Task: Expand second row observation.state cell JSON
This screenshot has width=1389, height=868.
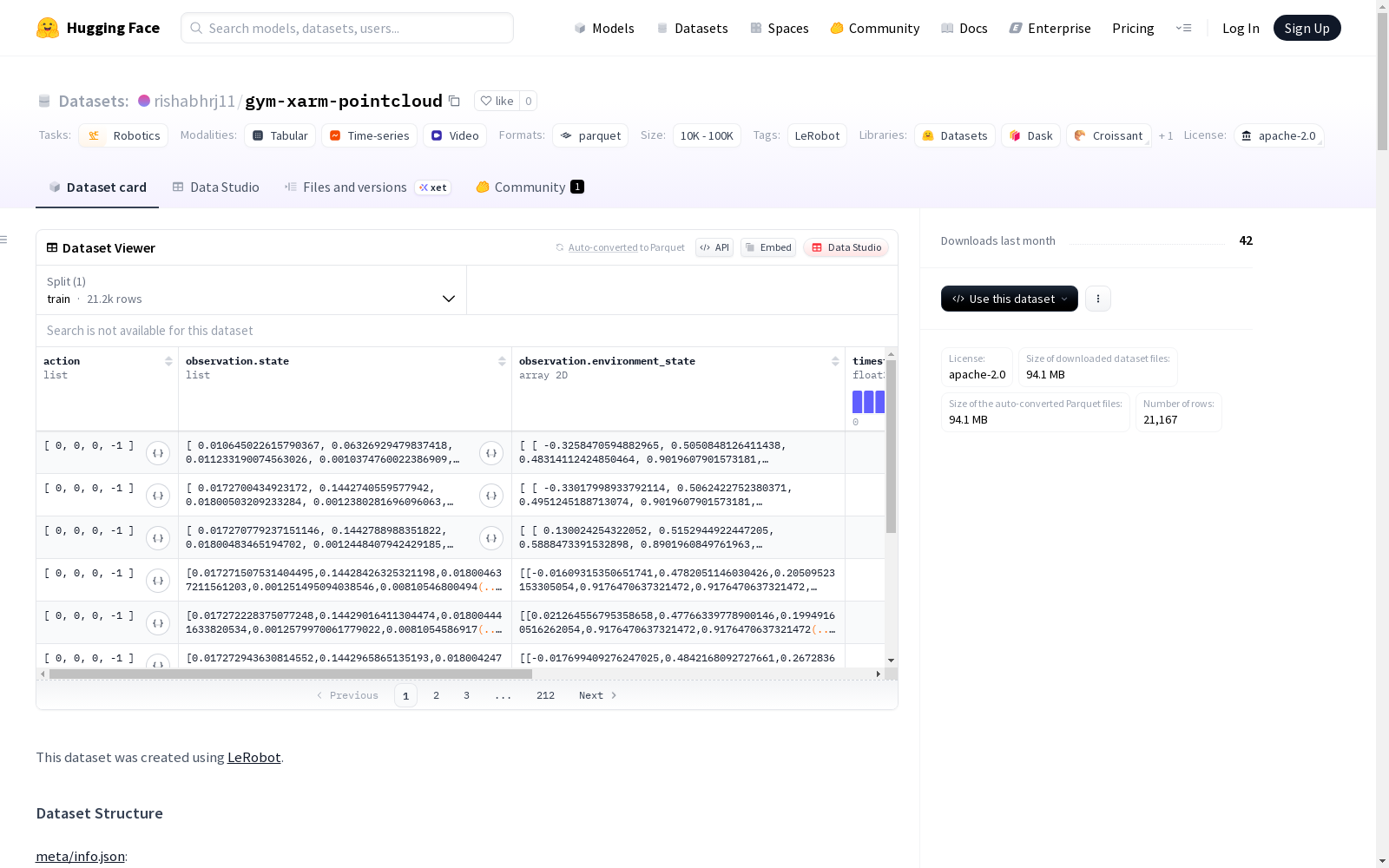Action: (491, 496)
